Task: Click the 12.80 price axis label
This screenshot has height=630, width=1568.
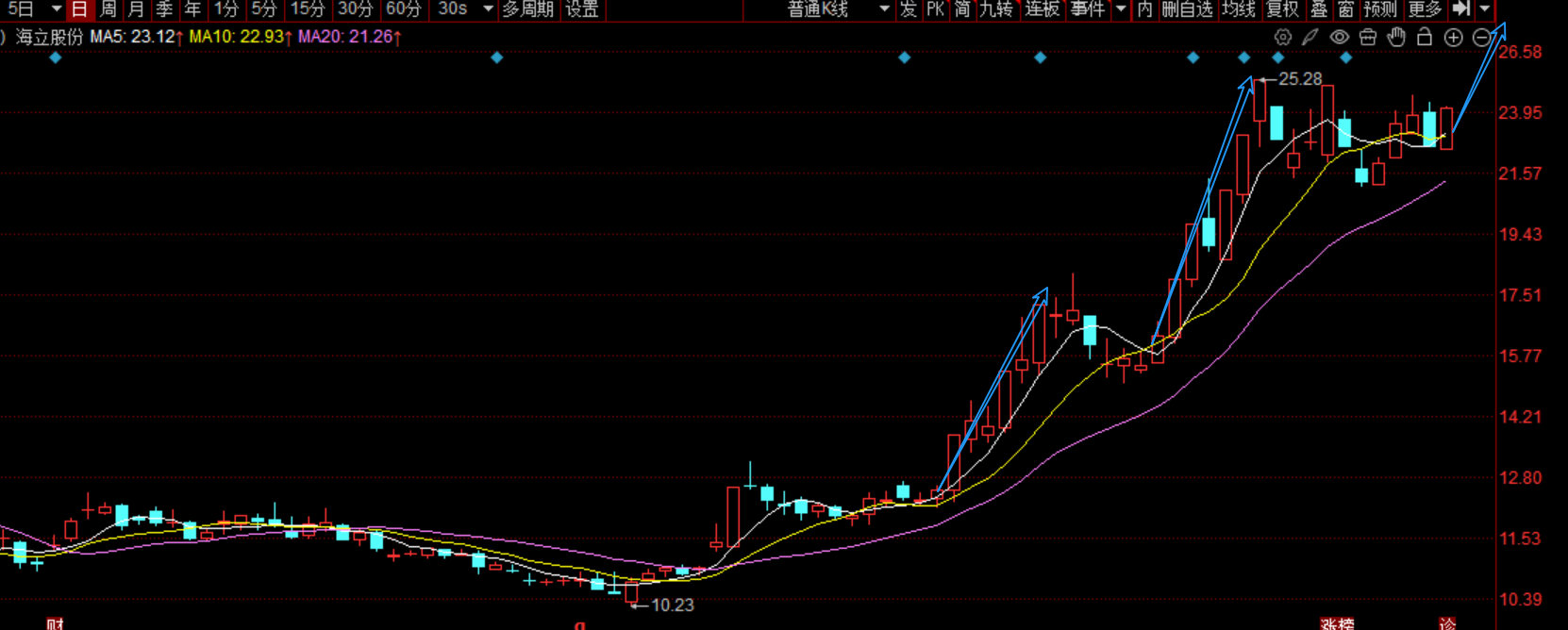Action: click(1520, 477)
